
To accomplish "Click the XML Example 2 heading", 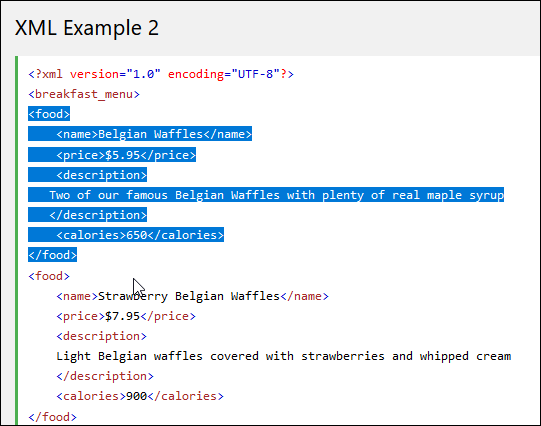I will point(87,28).
